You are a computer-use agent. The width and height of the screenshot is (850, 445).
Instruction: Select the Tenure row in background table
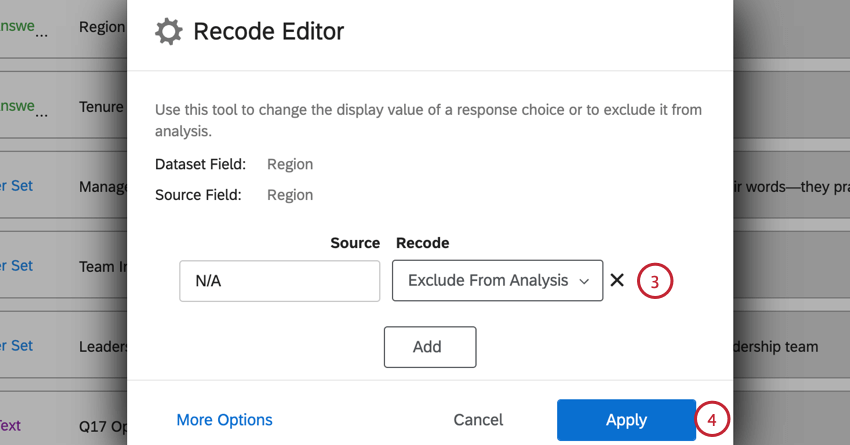[x=101, y=107]
